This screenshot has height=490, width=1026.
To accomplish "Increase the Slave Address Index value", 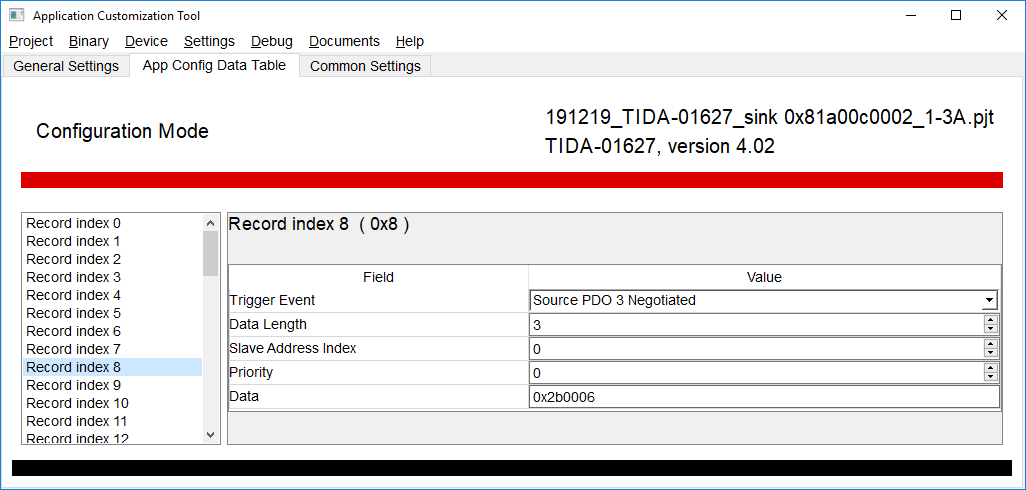I will pyautogui.click(x=991, y=344).
